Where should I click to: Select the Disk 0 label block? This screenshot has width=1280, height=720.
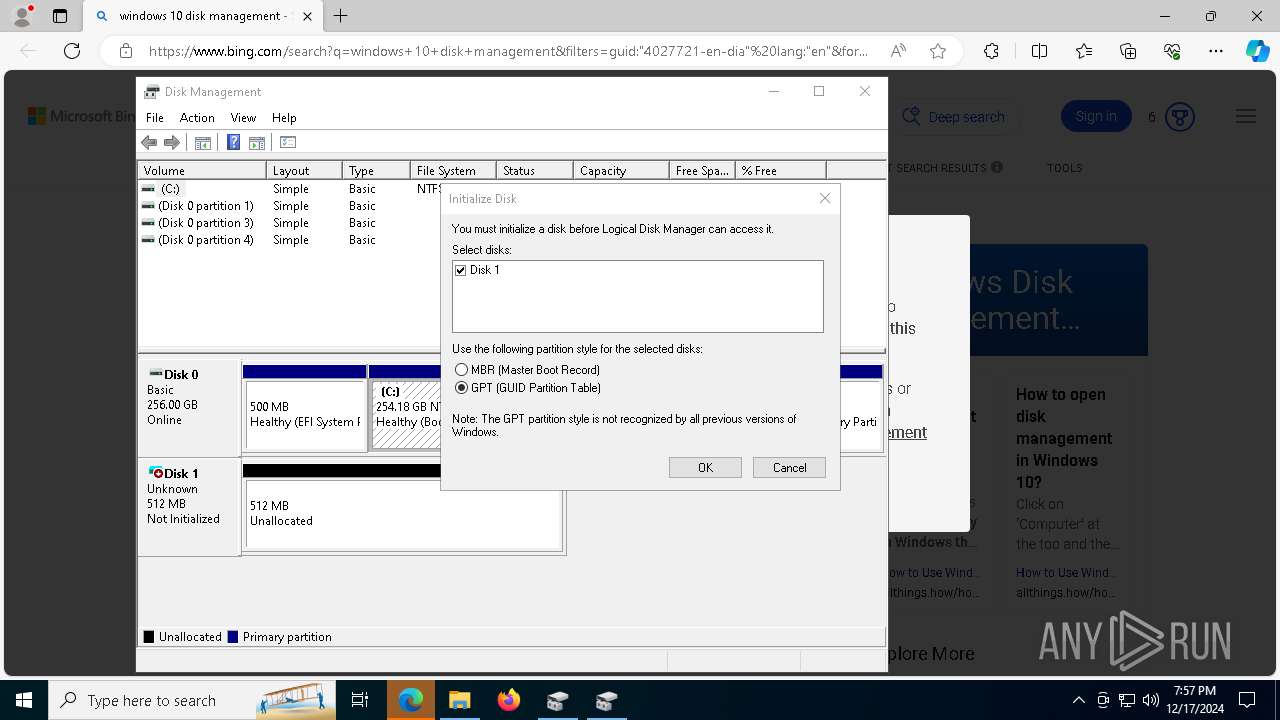click(189, 407)
